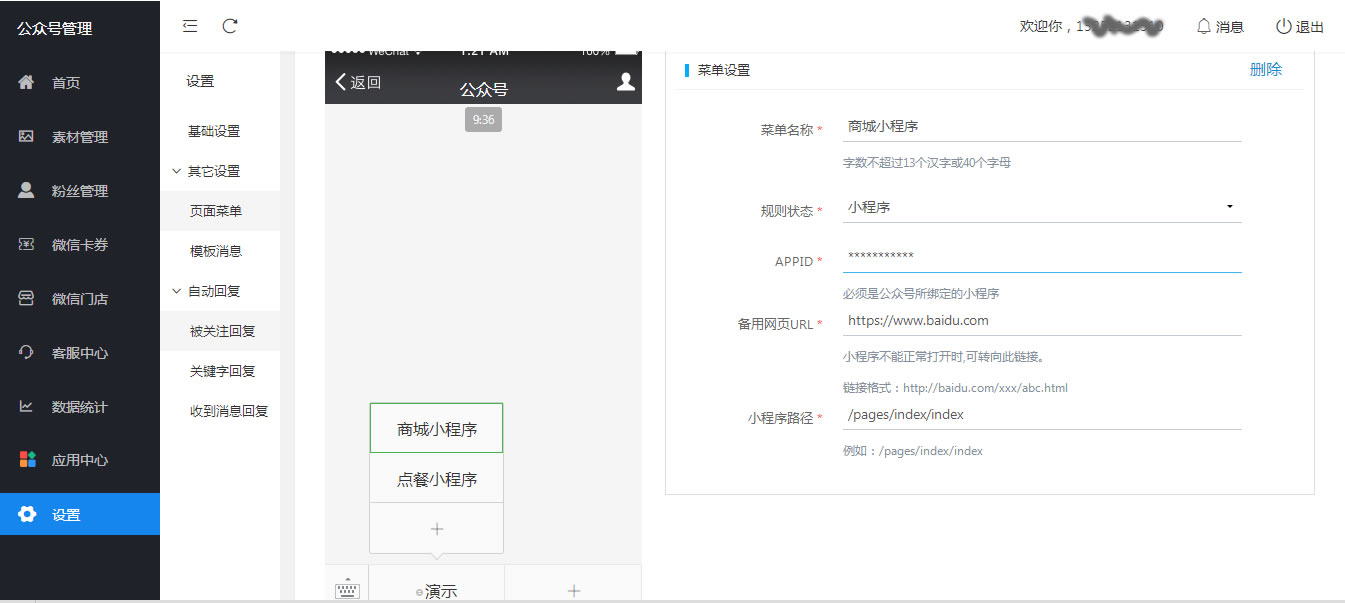Open 应用中心 section
The width and height of the screenshot is (1345, 603).
tap(80, 460)
